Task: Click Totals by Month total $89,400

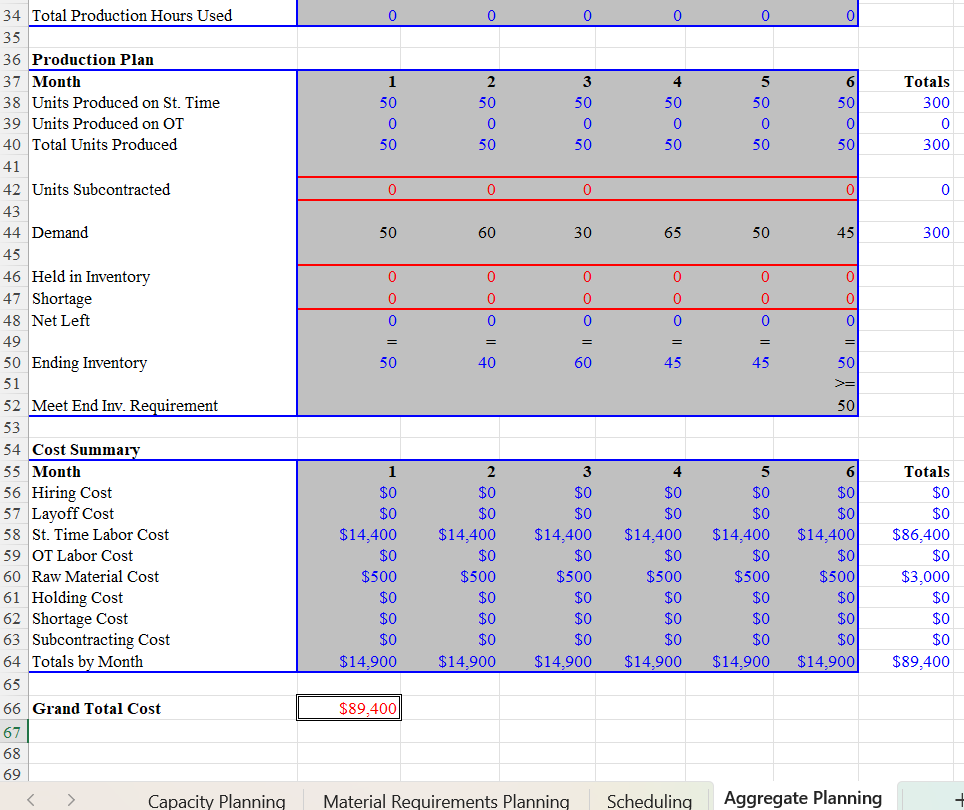Action: coord(920,661)
